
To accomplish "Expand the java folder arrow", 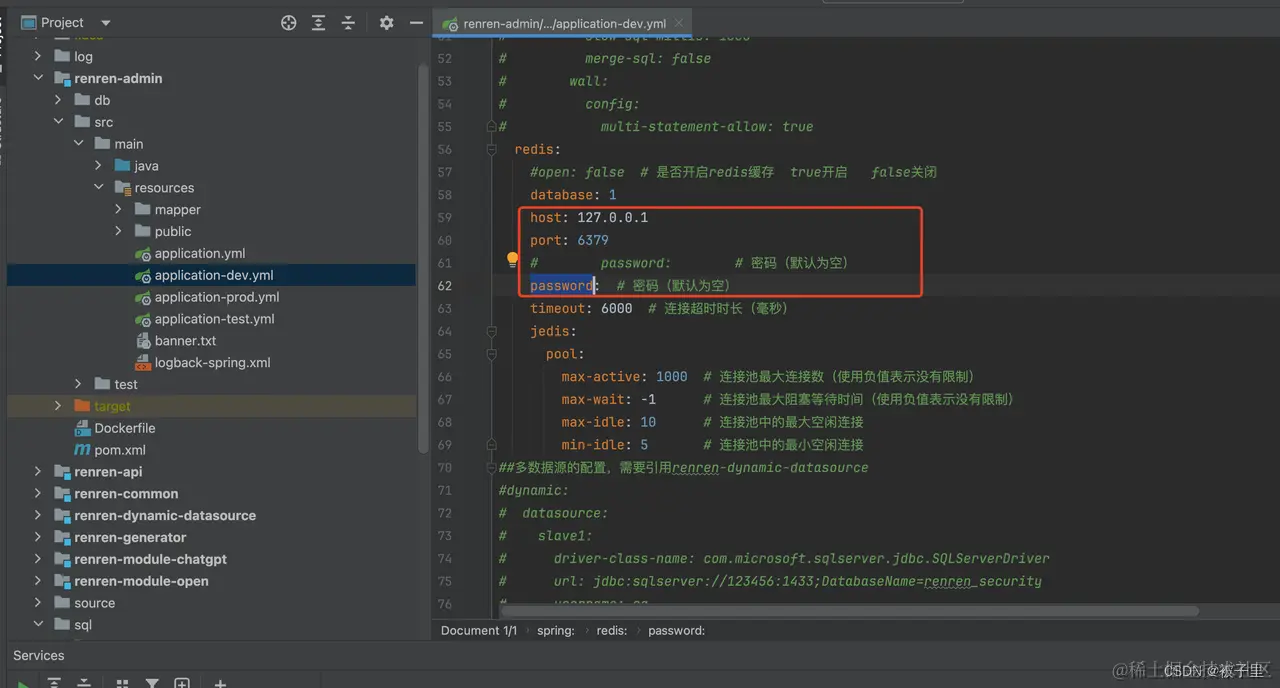I will 98,166.
